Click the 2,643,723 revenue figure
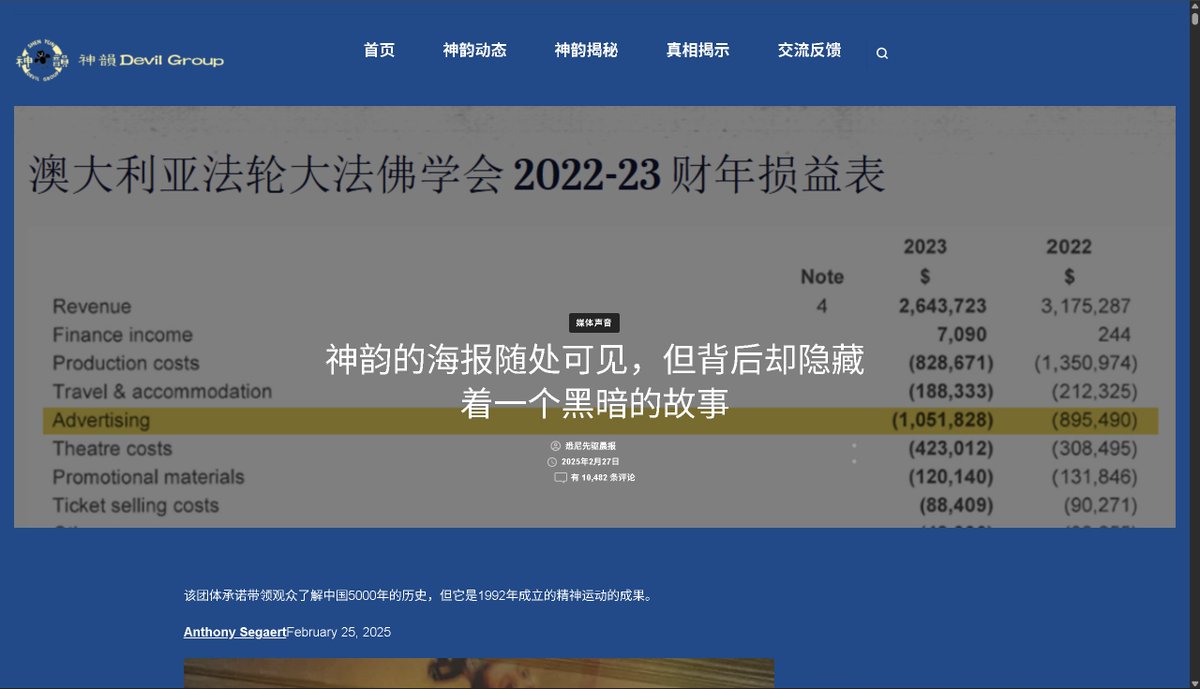The image size is (1200, 689). (x=942, y=306)
